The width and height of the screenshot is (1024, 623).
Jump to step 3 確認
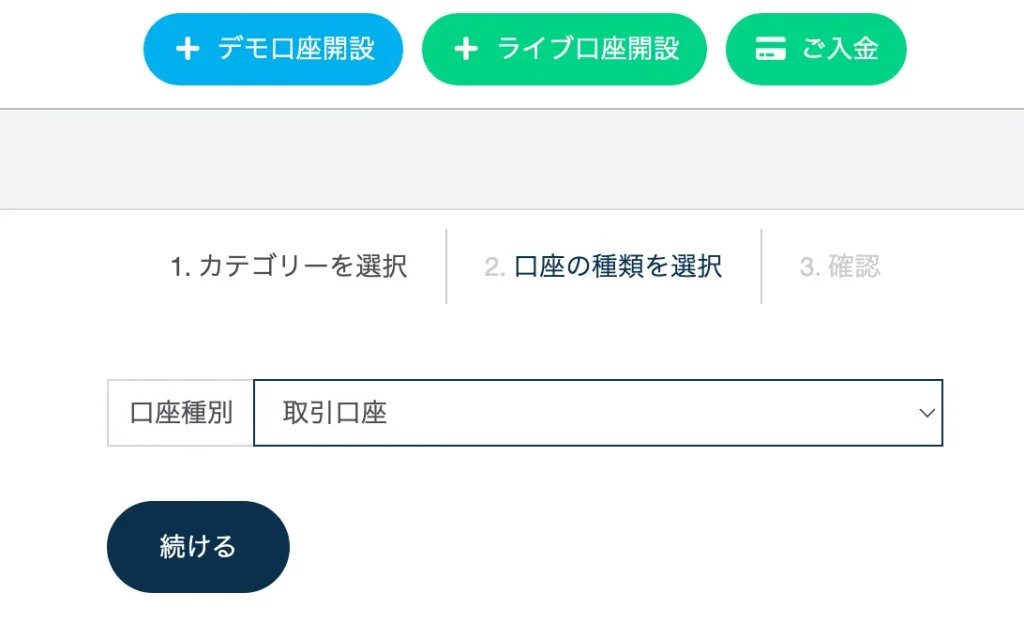coord(840,267)
